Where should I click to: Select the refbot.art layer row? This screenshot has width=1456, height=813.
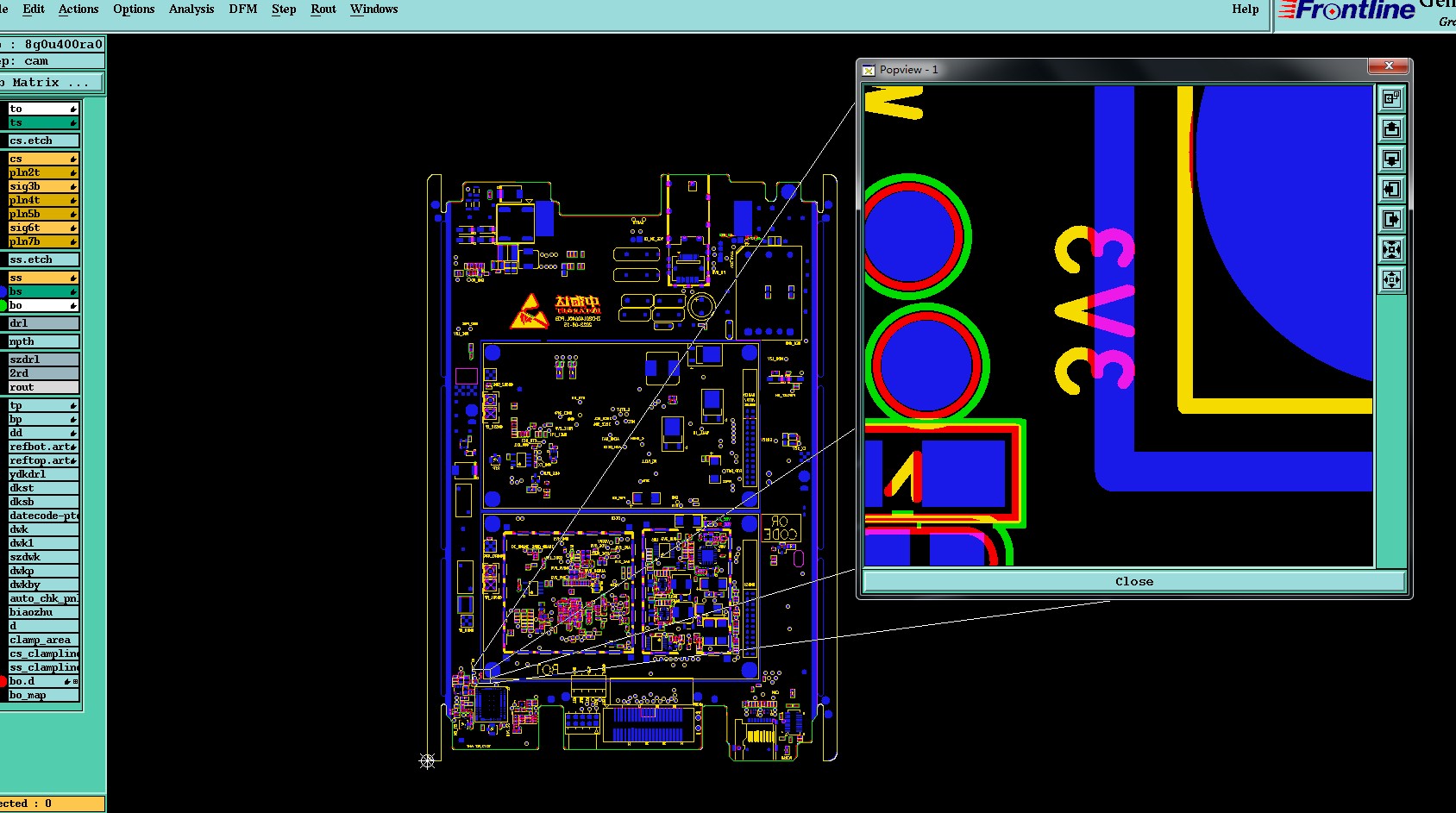click(x=43, y=447)
